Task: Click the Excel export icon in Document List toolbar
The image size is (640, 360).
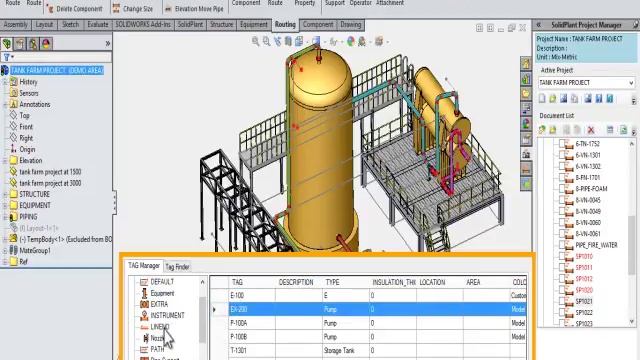Action: coord(623,130)
